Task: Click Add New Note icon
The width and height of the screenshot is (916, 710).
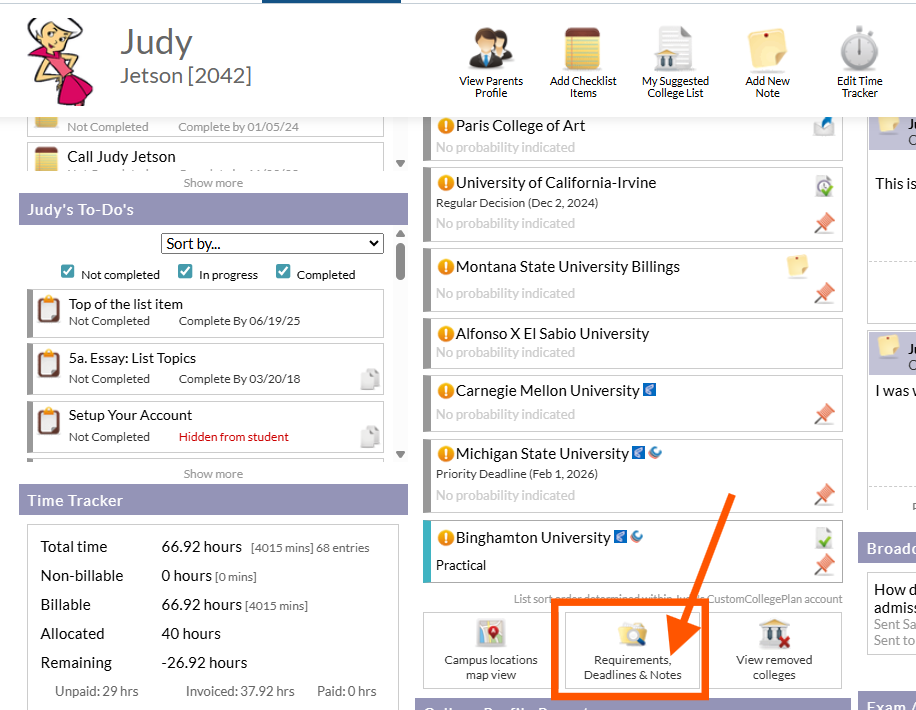Action: tap(767, 49)
